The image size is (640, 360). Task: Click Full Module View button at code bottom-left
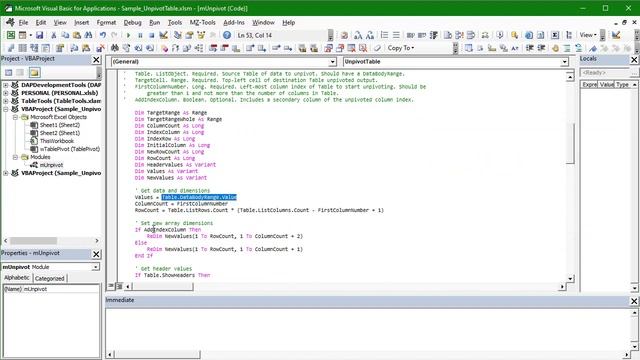(x=119, y=286)
